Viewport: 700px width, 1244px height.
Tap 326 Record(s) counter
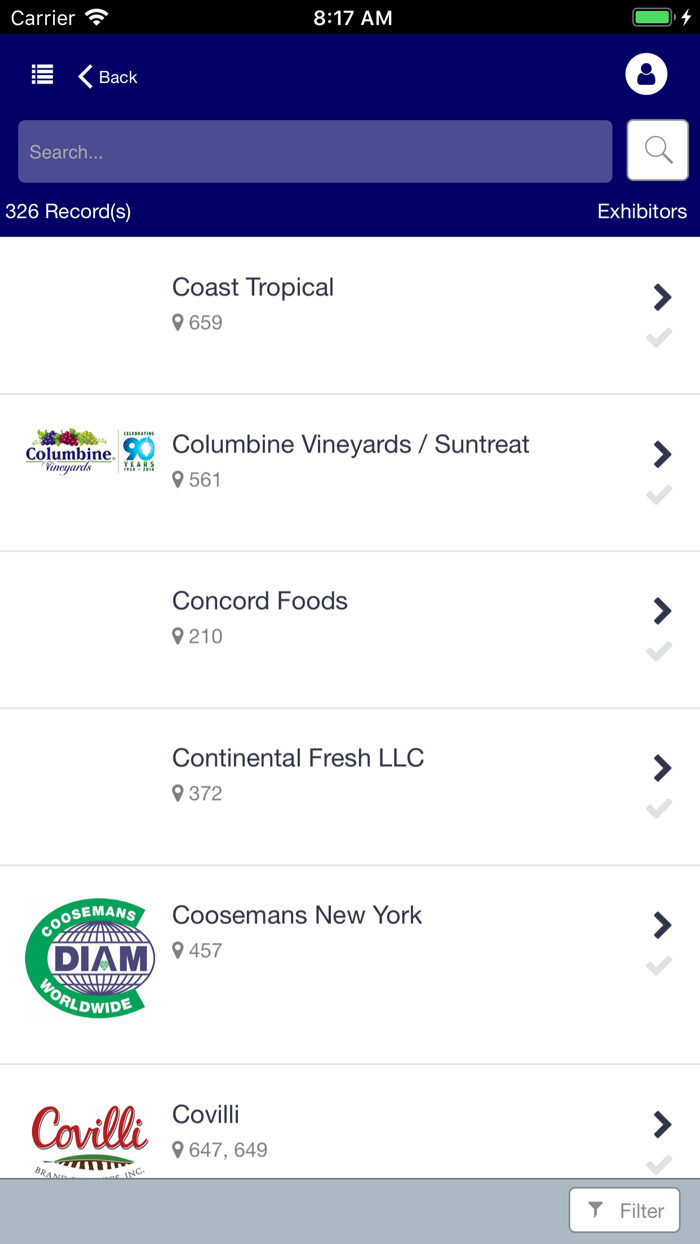pos(70,211)
